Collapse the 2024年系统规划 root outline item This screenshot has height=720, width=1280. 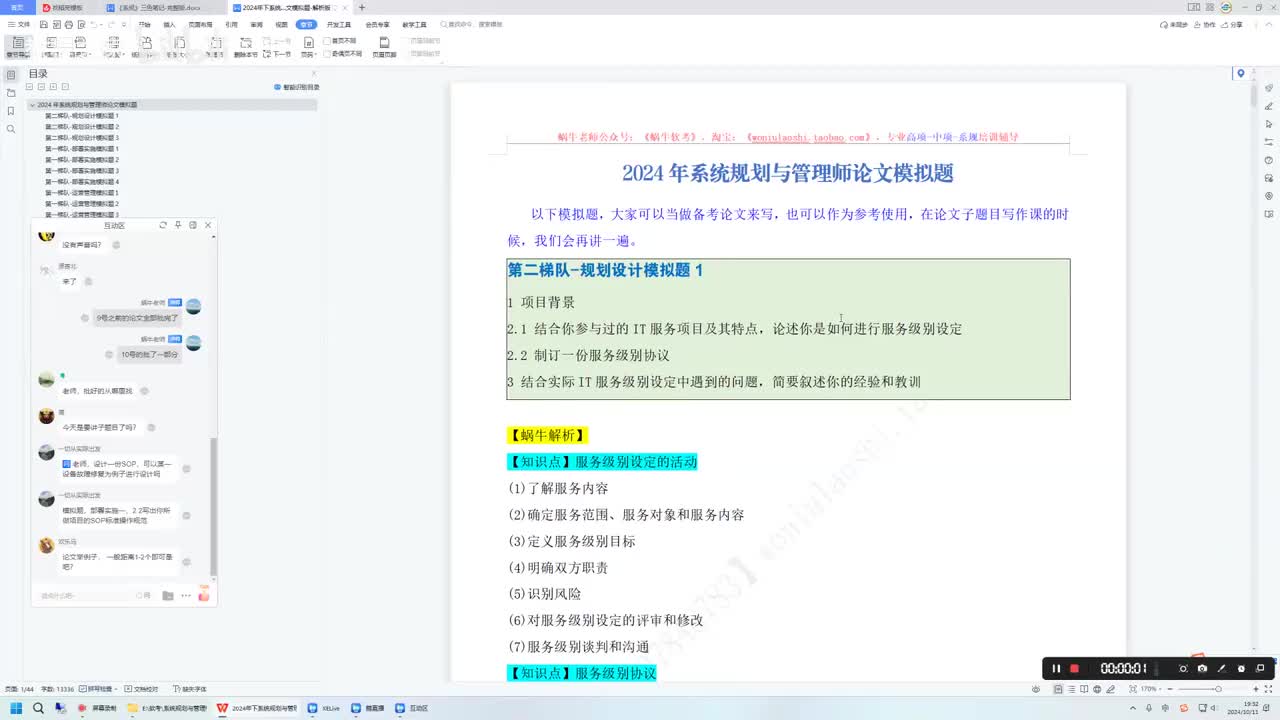32,104
